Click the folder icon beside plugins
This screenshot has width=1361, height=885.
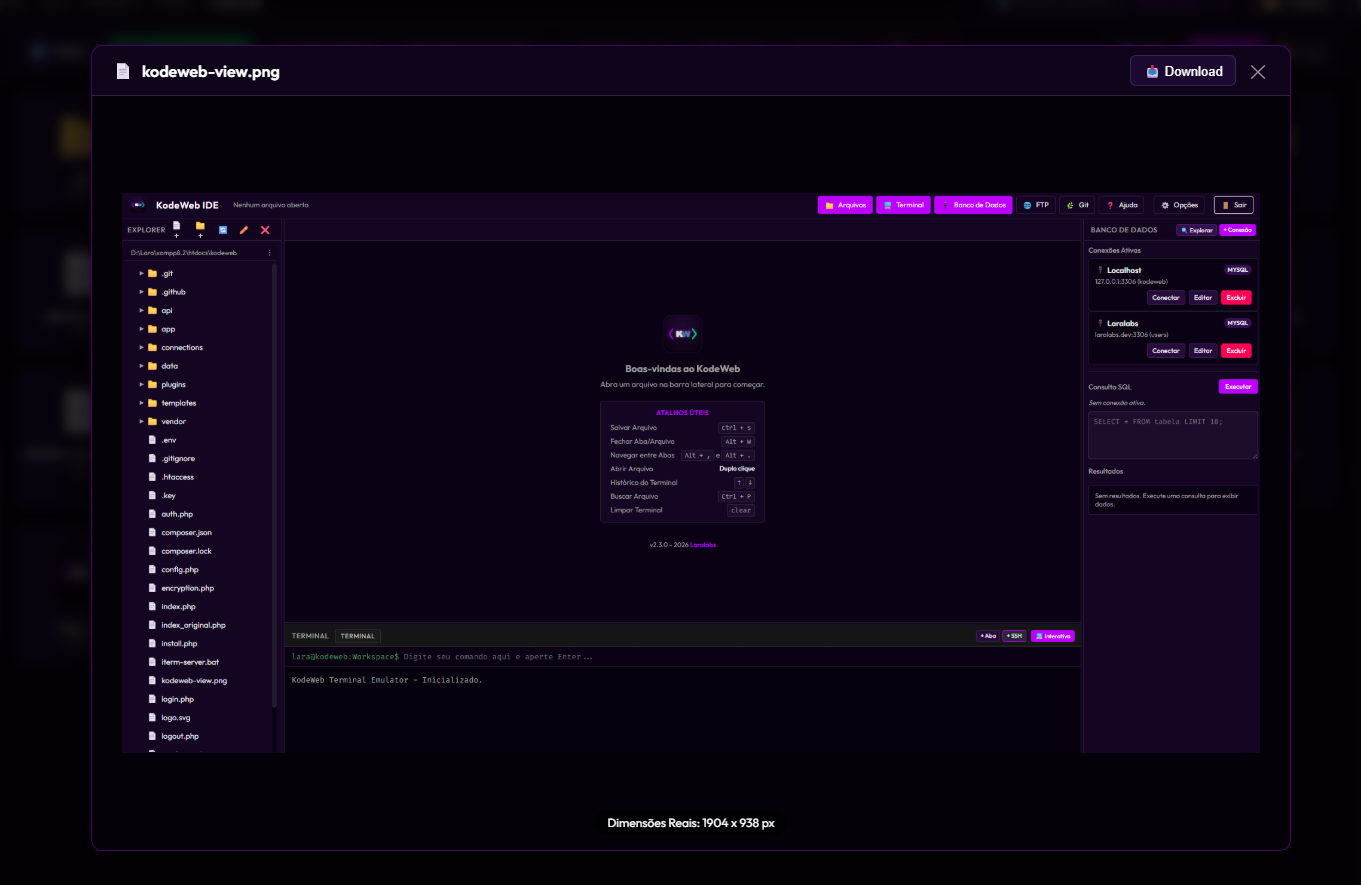click(x=152, y=384)
